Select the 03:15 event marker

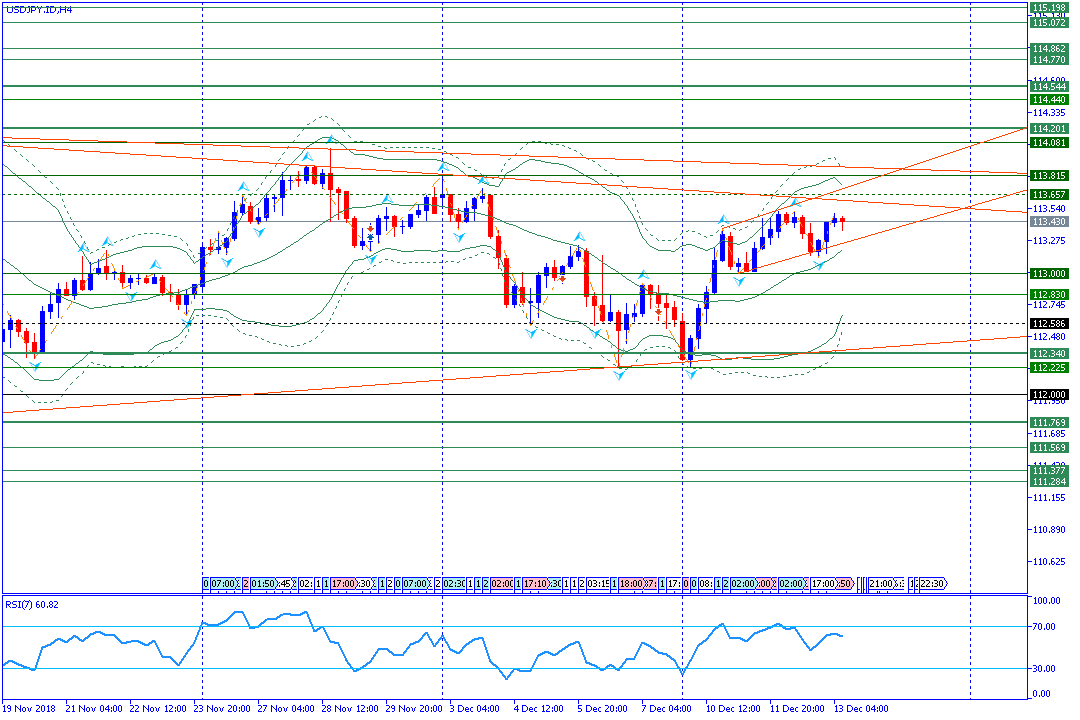(598, 584)
